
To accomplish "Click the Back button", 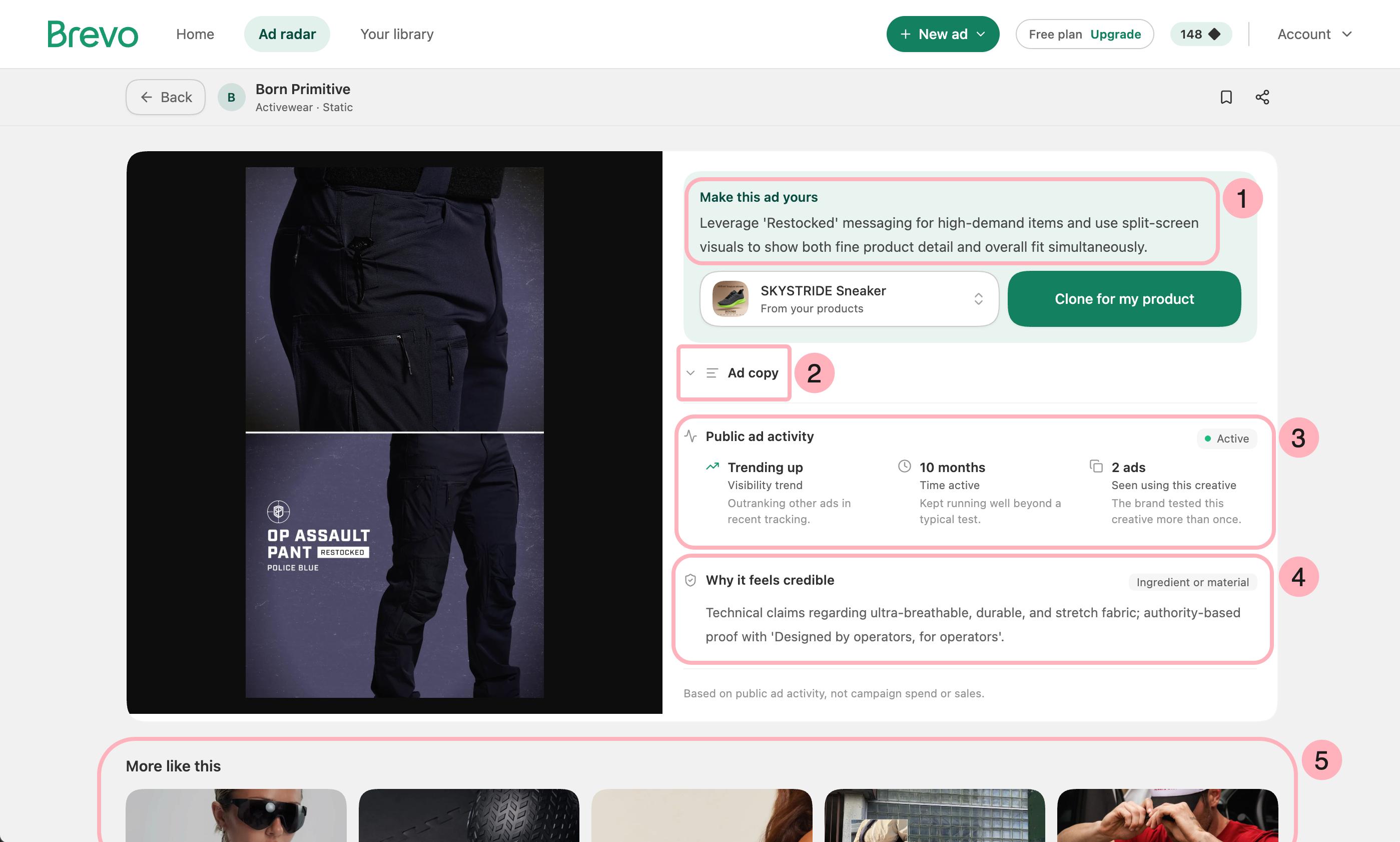I will pyautogui.click(x=166, y=97).
